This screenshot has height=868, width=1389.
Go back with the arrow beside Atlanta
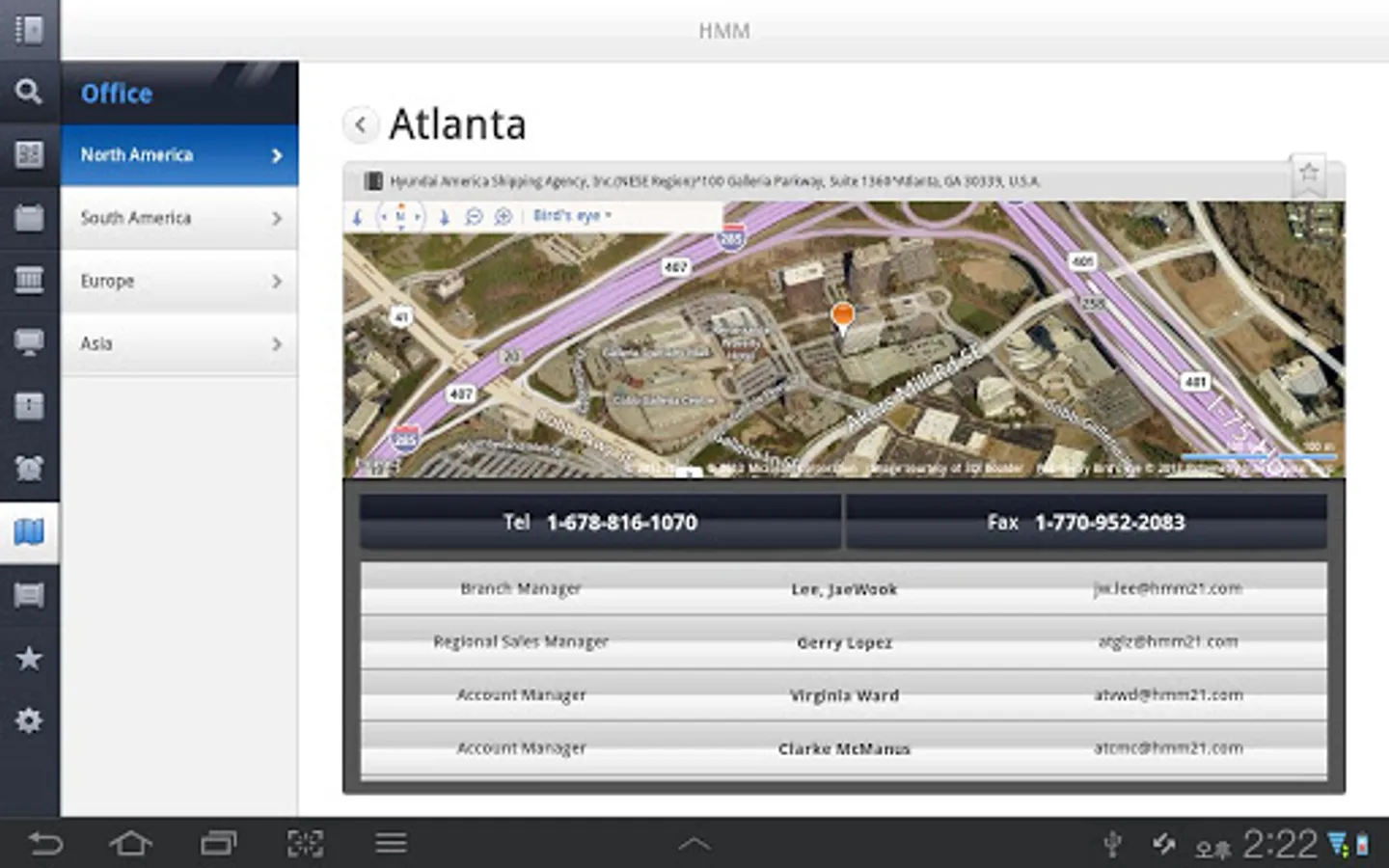[x=360, y=124]
